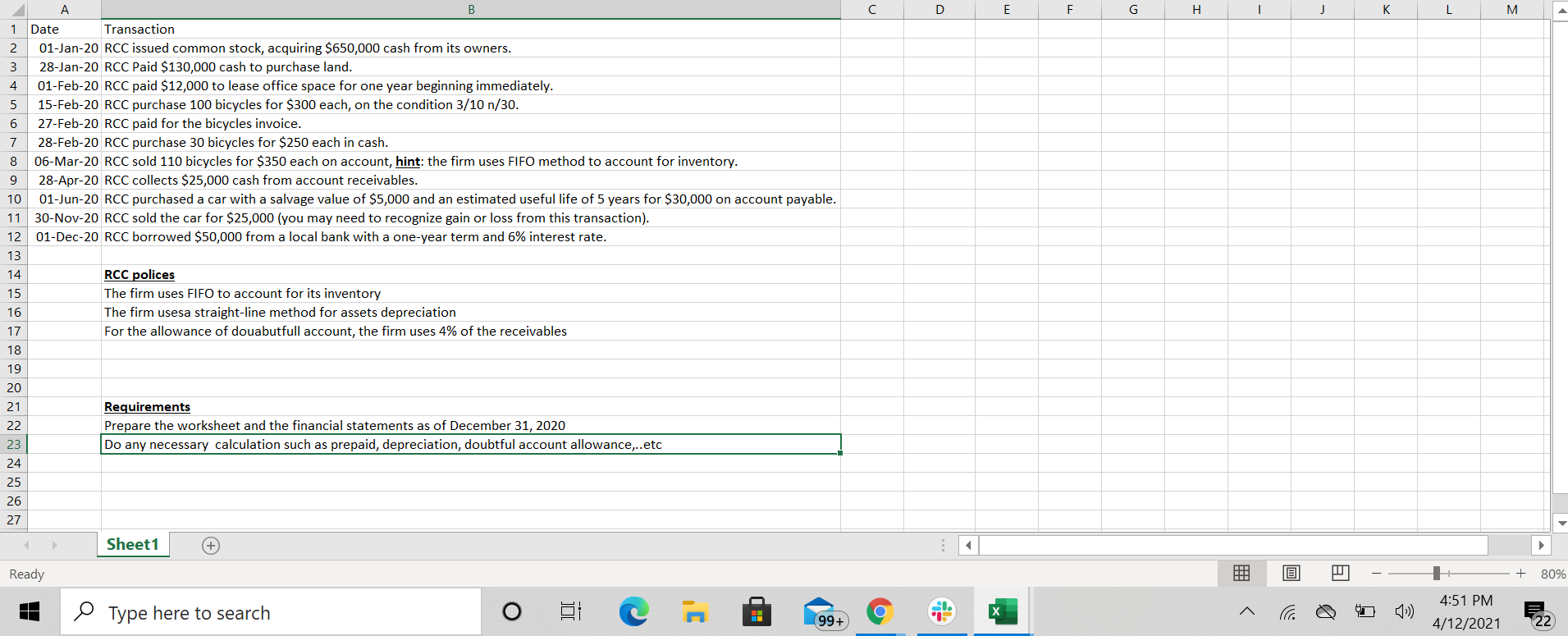
Task: Click horizontal scrollbar left arrow
Action: (968, 545)
